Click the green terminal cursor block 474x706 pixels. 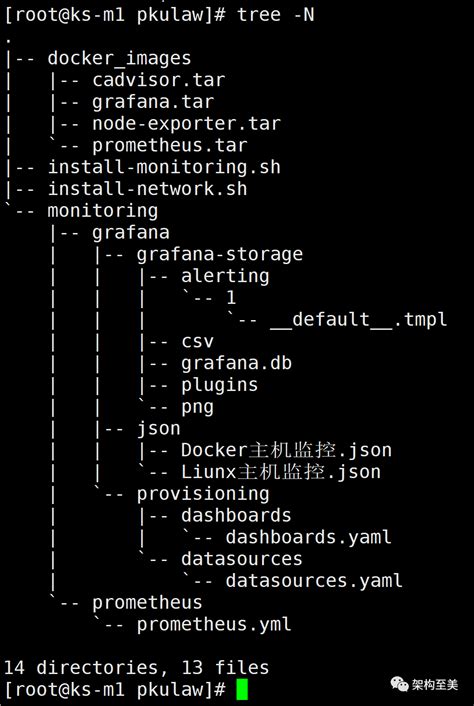point(242,690)
